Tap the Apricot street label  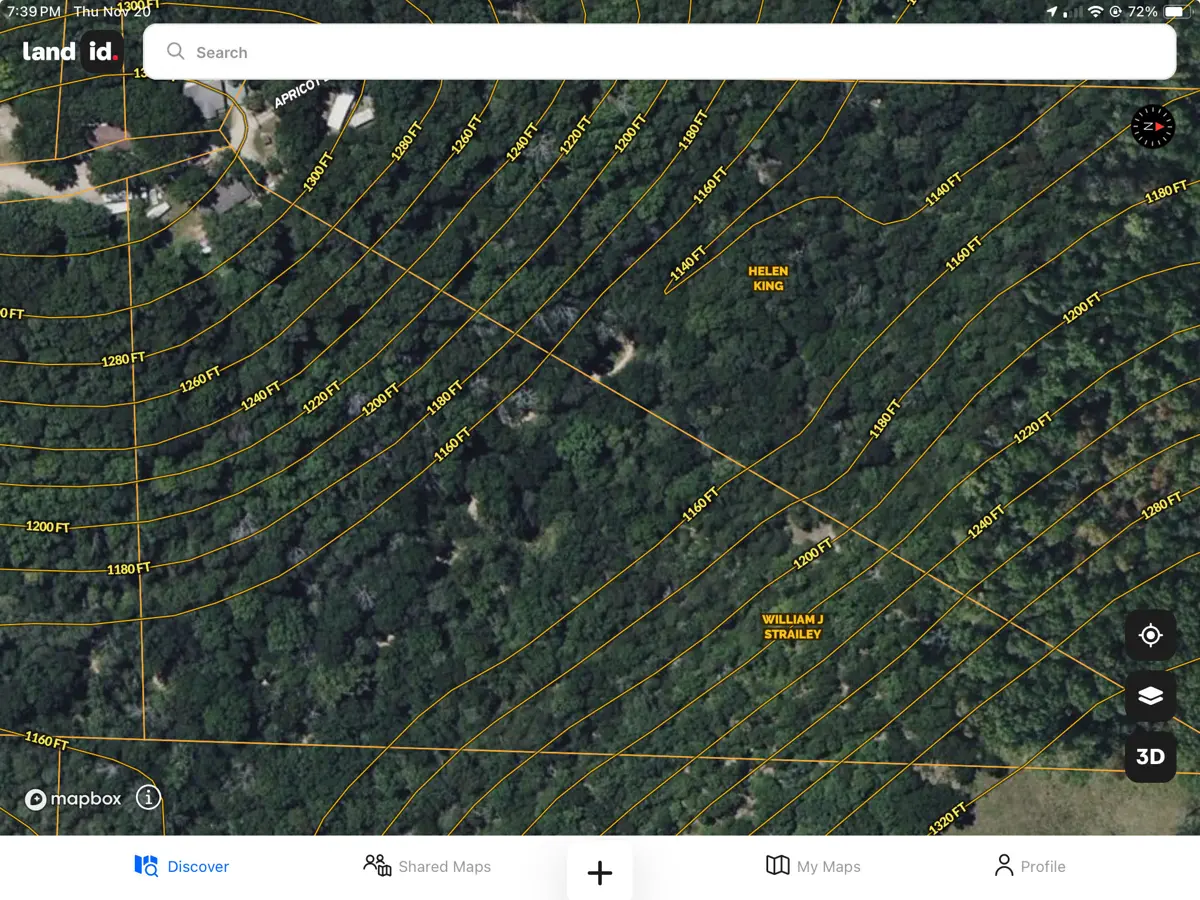pos(296,94)
